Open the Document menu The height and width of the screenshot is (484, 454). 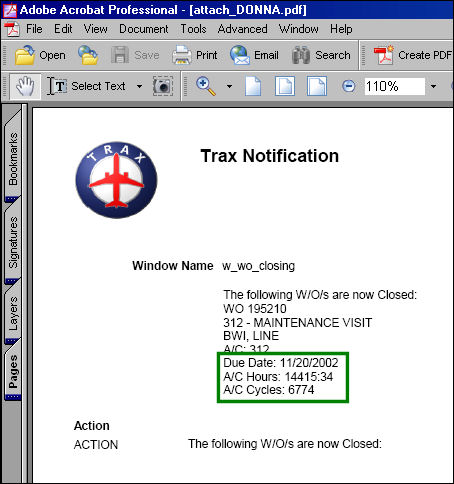click(x=144, y=29)
